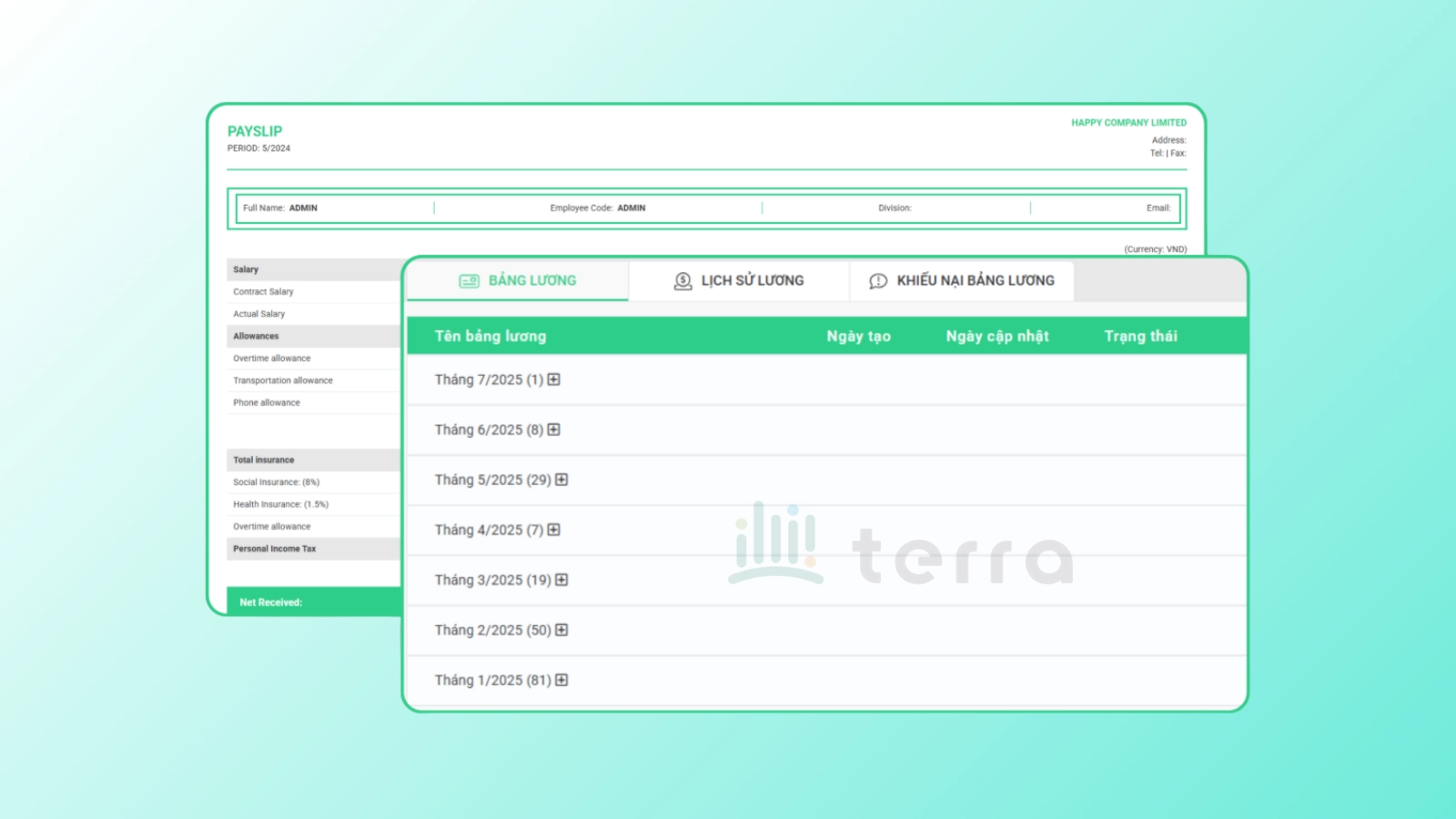Open the BẢNG LƯƠNG tab
The height and width of the screenshot is (819, 1456).
click(x=518, y=280)
